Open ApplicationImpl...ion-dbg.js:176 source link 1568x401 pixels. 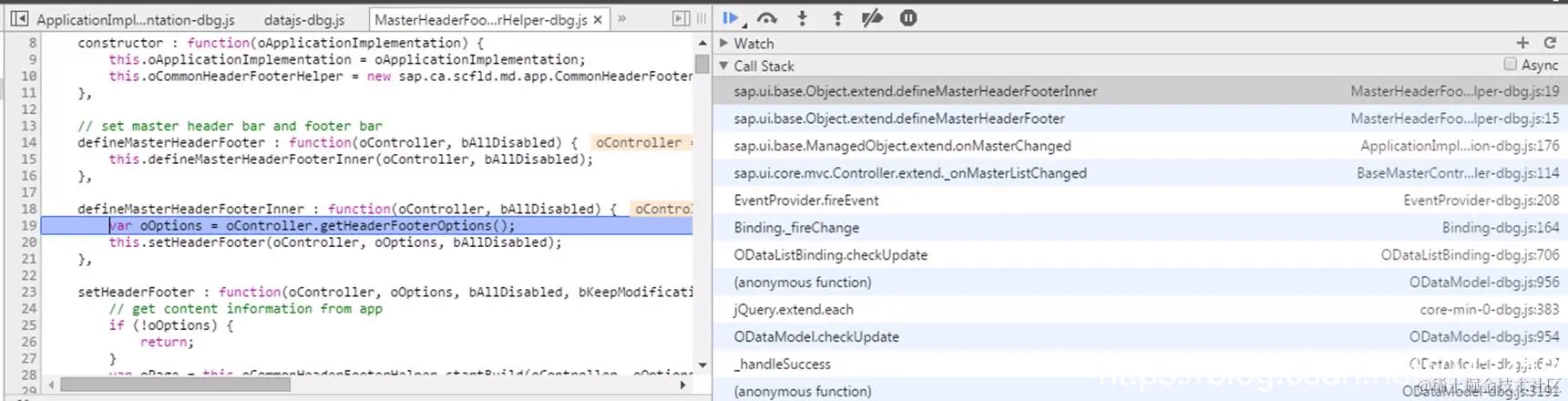pyautogui.click(x=1460, y=146)
